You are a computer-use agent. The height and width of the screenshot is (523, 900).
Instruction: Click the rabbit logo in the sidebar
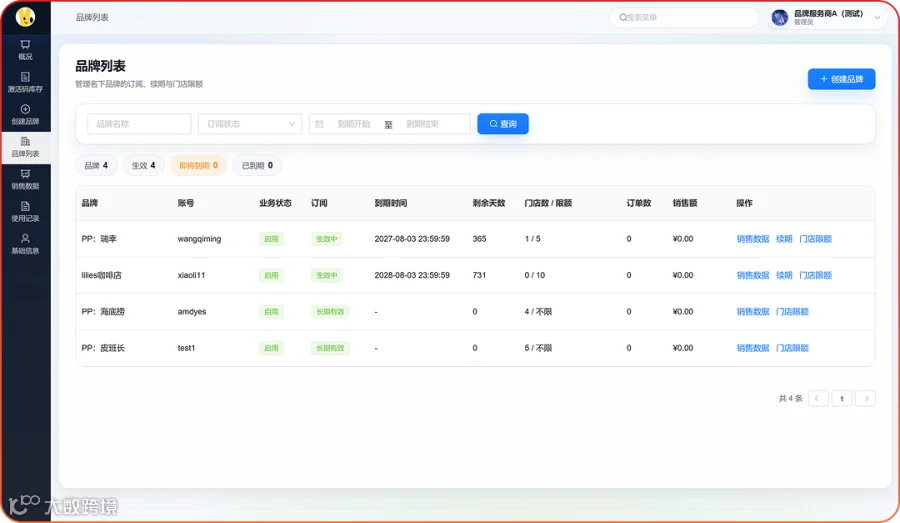click(x=25, y=17)
